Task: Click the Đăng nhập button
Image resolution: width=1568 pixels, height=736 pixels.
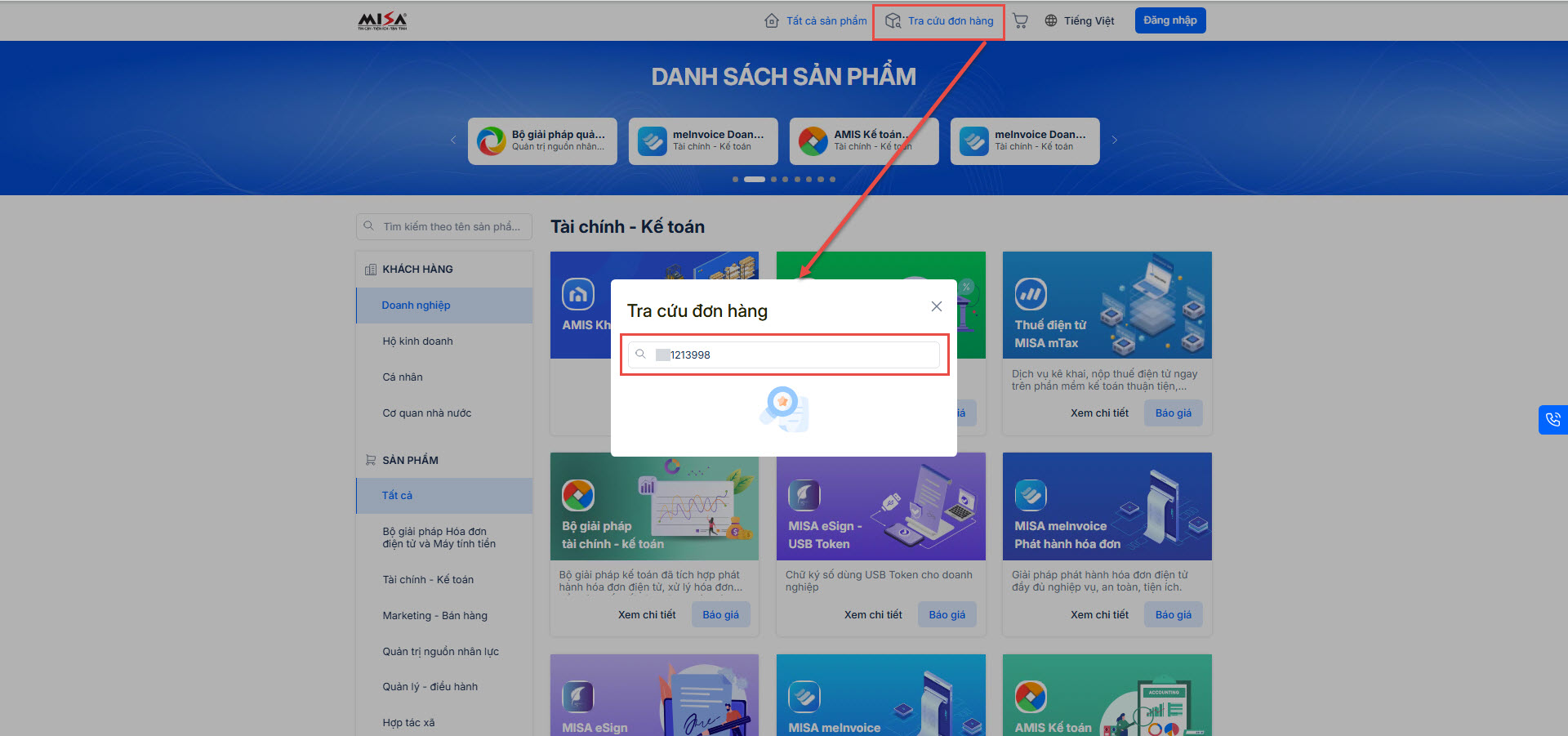Action: coord(1170,20)
